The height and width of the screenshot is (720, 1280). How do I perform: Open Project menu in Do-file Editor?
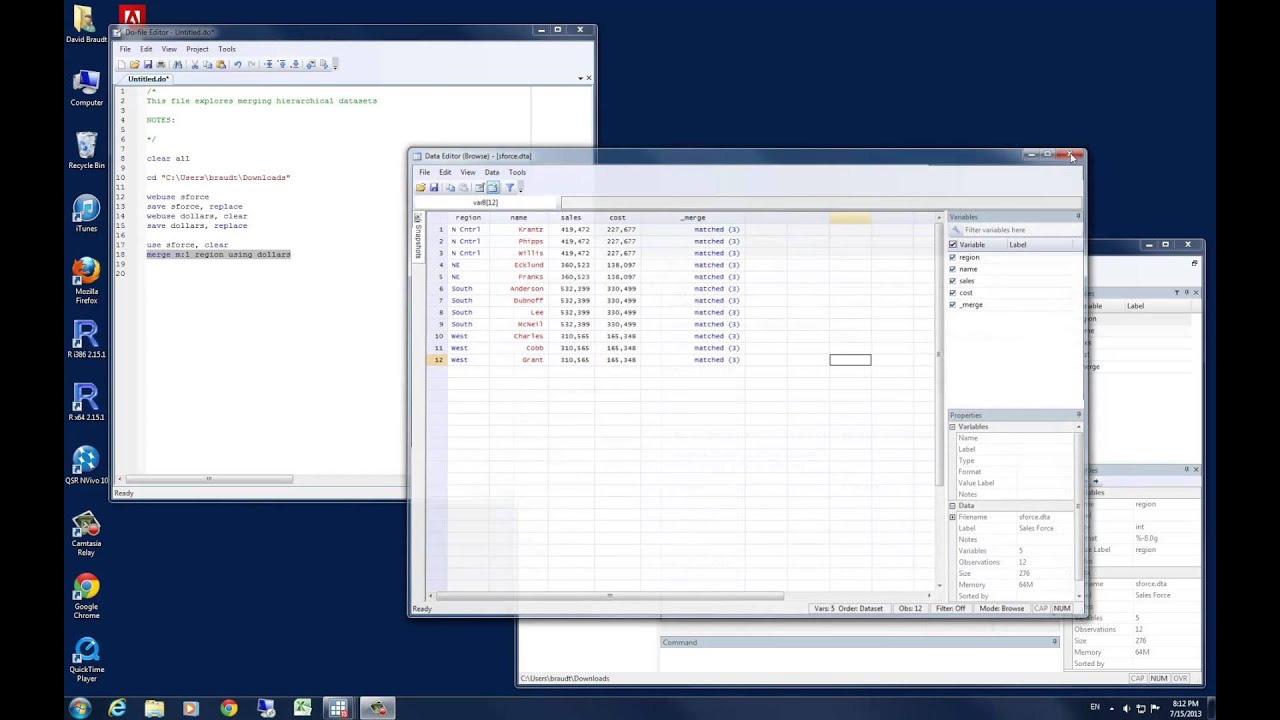click(x=197, y=49)
